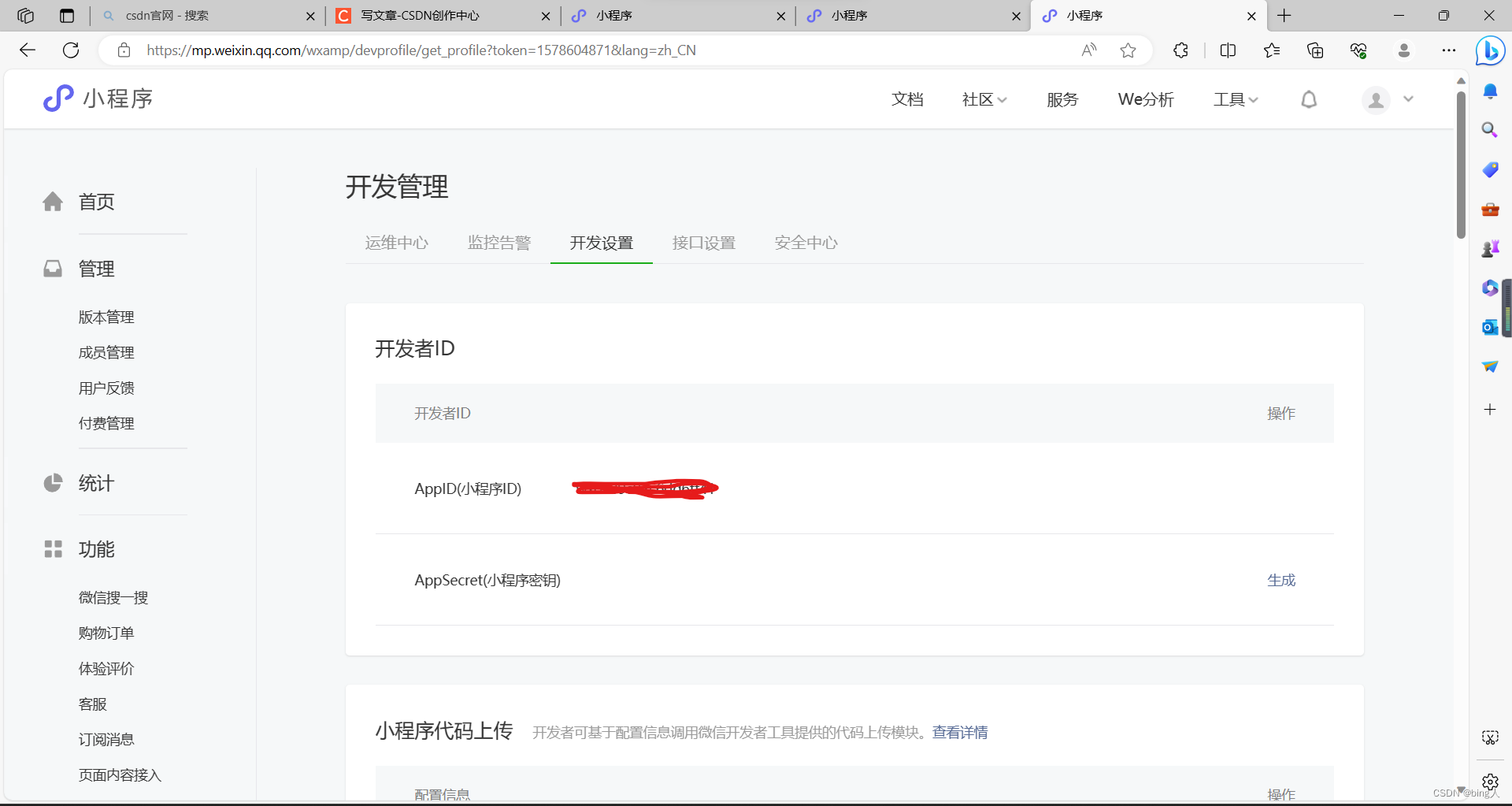
Task: Open the 文档 link in the top navigation
Action: tap(907, 99)
